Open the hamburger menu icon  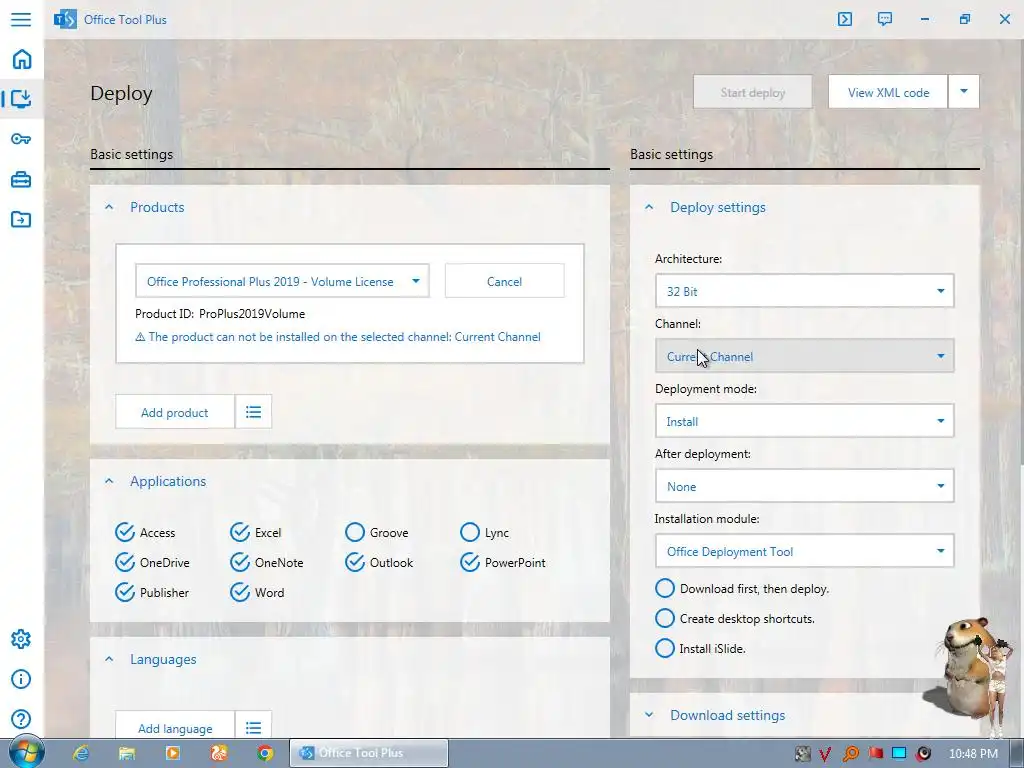21,19
